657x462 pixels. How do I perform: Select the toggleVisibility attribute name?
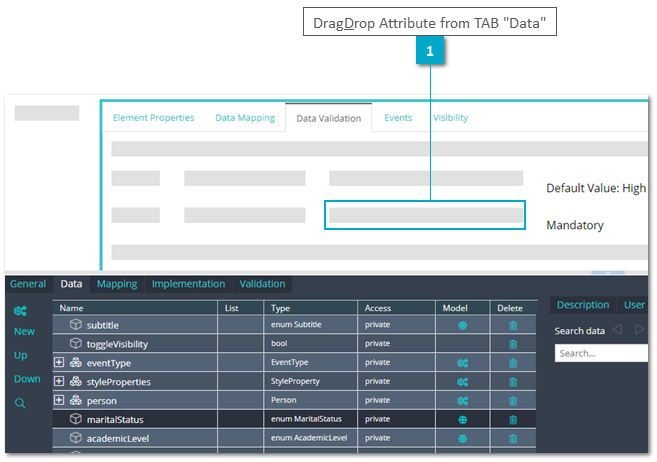[117, 344]
